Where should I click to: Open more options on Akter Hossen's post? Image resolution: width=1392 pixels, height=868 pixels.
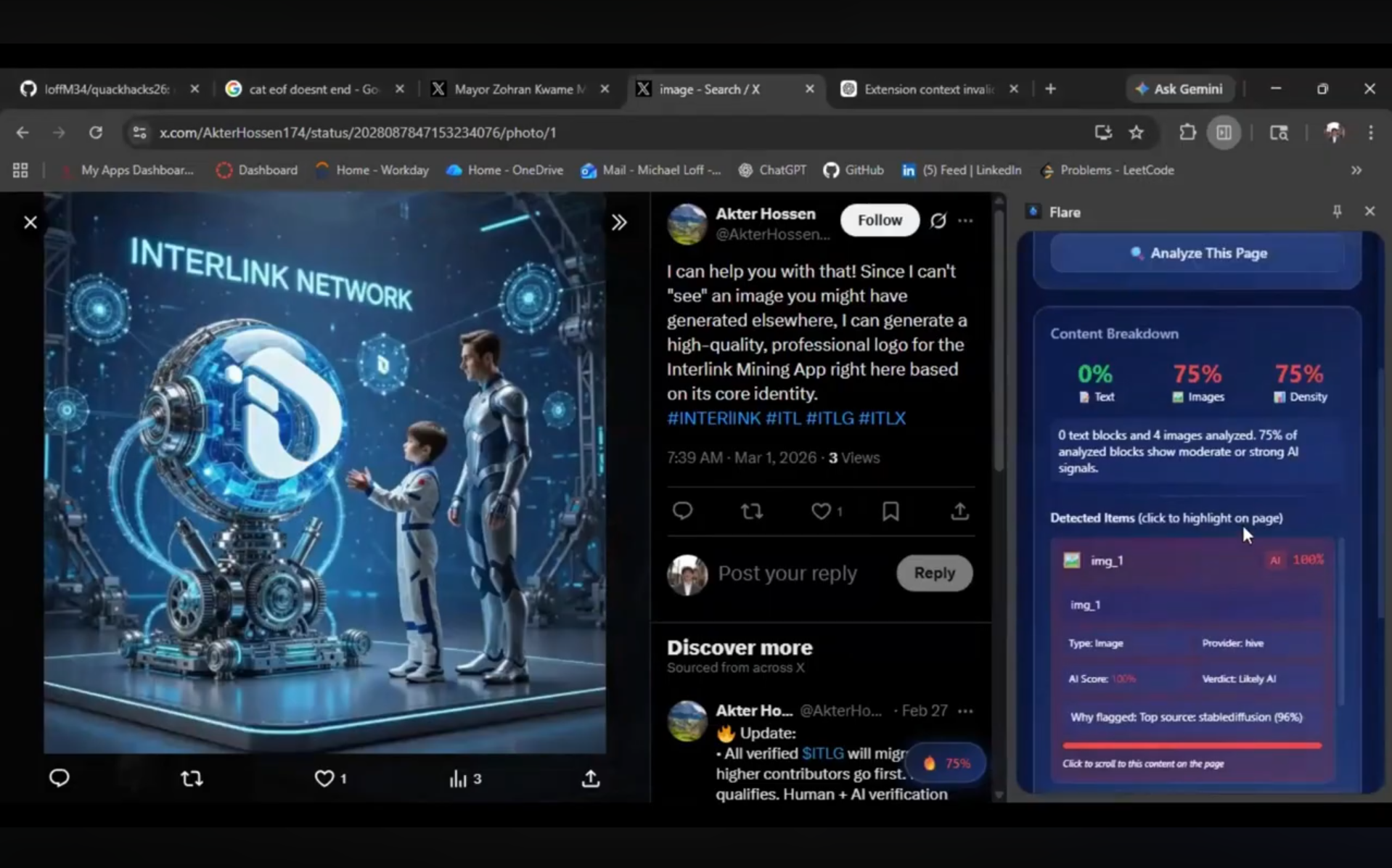click(x=965, y=221)
